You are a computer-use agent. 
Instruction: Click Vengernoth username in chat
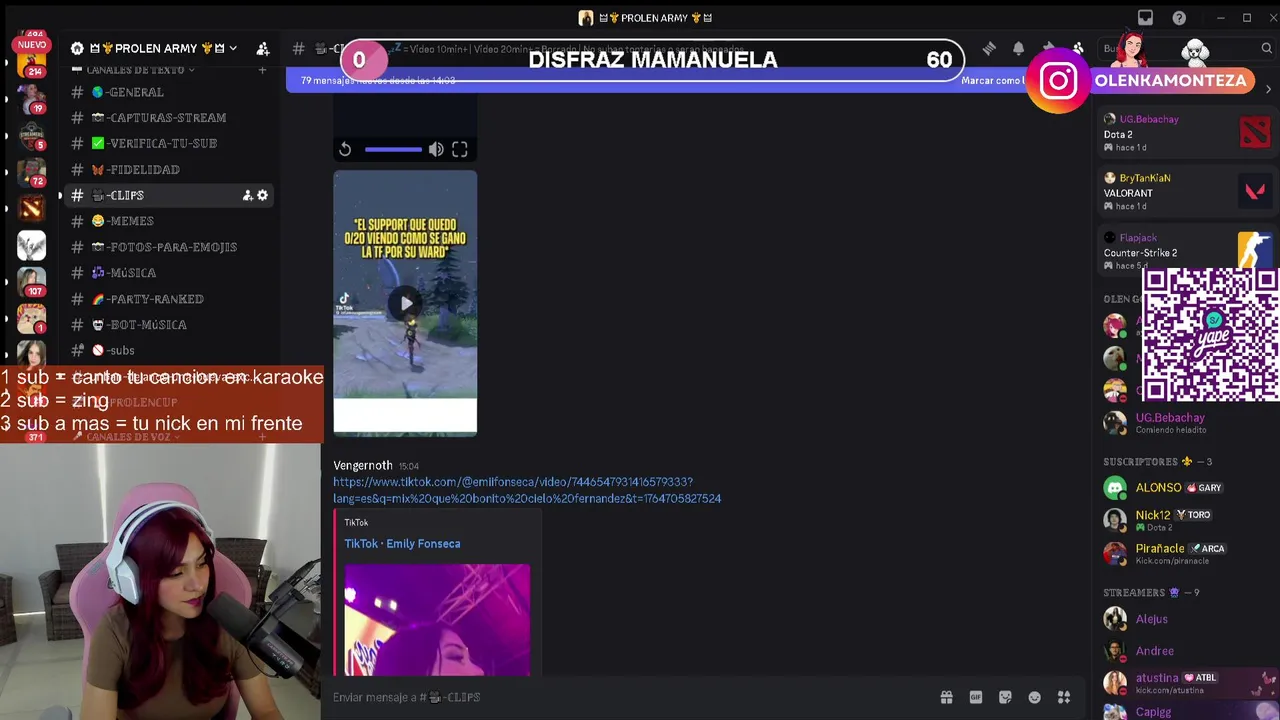[x=362, y=465]
